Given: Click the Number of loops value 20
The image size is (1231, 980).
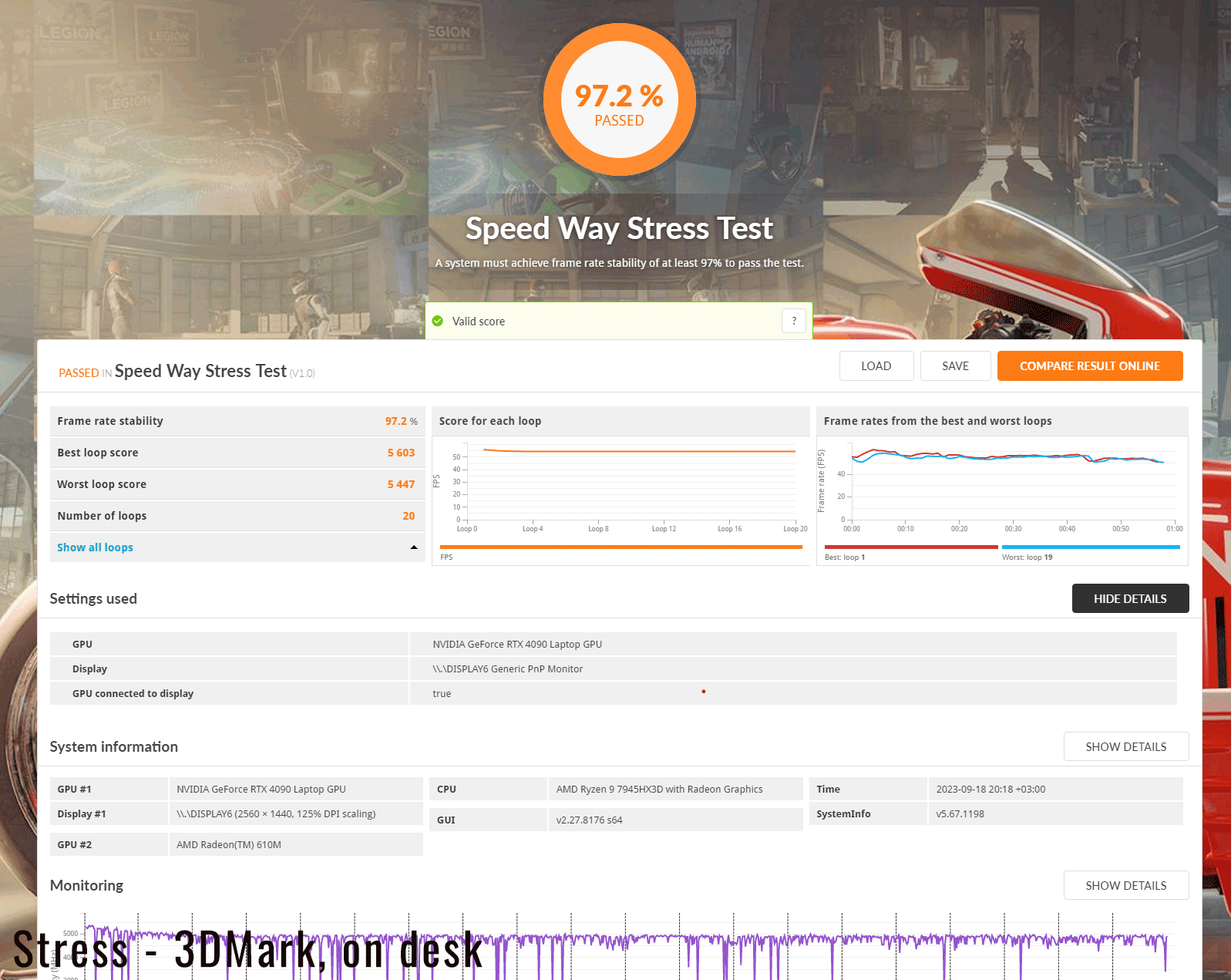Looking at the screenshot, I should pos(409,516).
